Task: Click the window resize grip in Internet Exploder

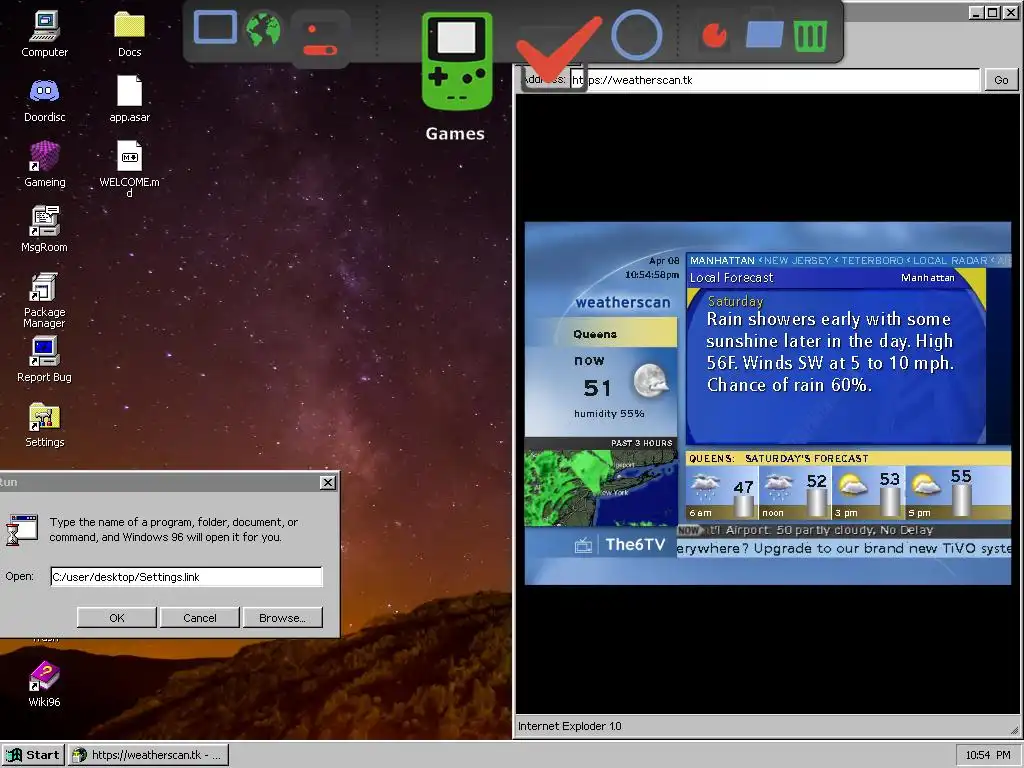Action: [1014, 730]
